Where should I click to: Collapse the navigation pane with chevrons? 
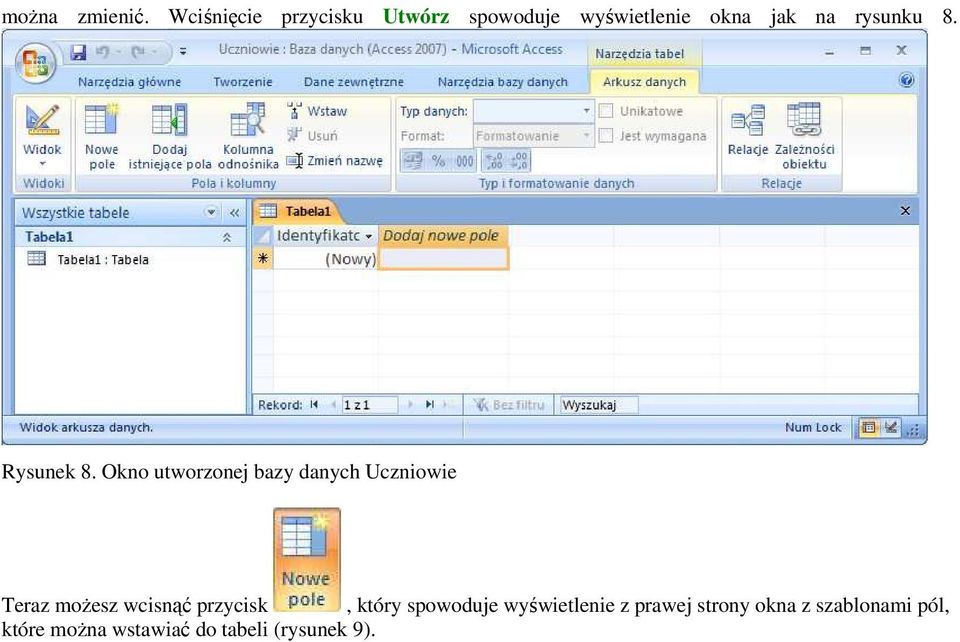tap(234, 213)
